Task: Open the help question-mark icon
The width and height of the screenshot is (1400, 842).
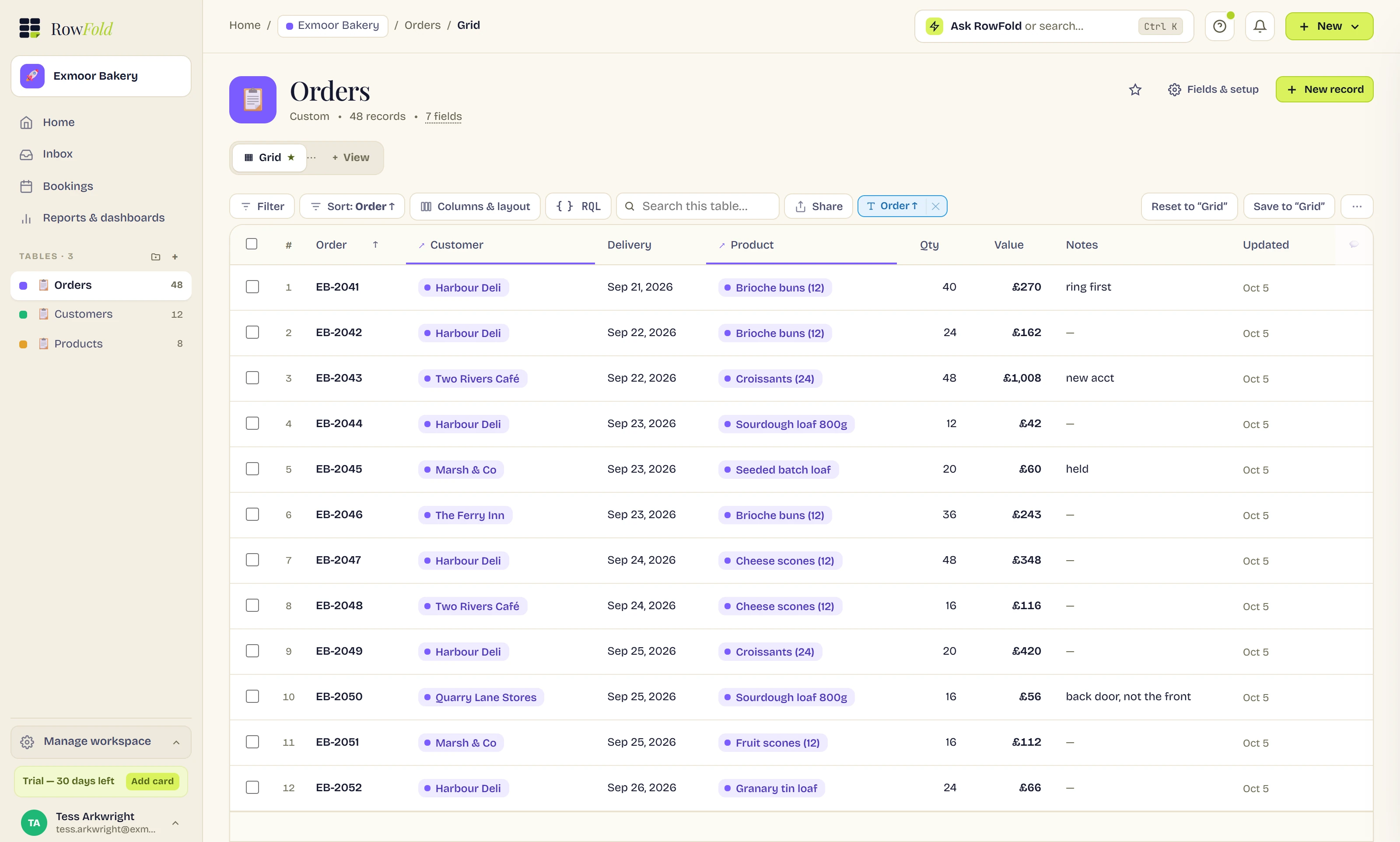Action: click(x=1219, y=26)
